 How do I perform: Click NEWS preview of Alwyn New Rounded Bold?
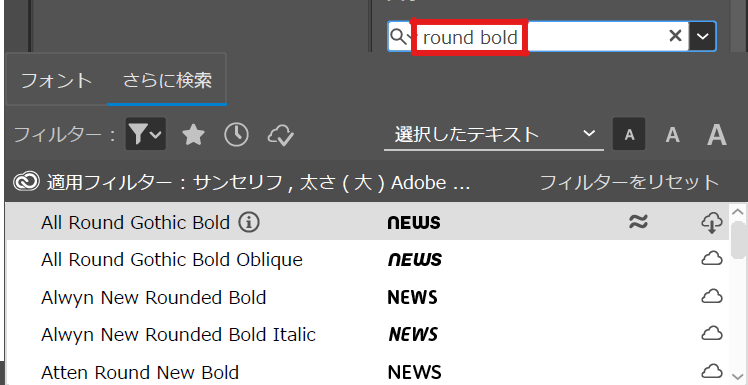point(413,298)
